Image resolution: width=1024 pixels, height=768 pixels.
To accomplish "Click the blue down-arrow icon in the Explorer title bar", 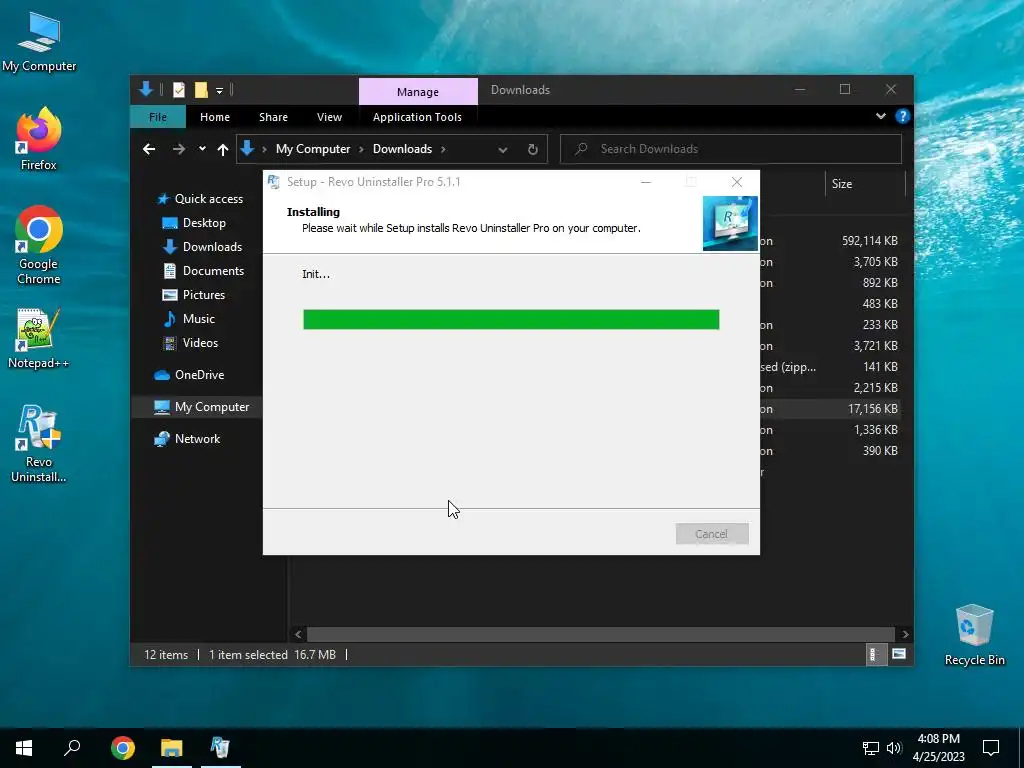I will pyautogui.click(x=146, y=89).
